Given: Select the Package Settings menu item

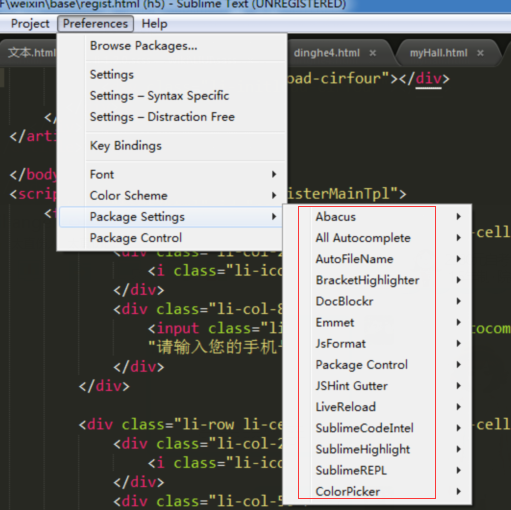Looking at the screenshot, I should coord(172,217).
